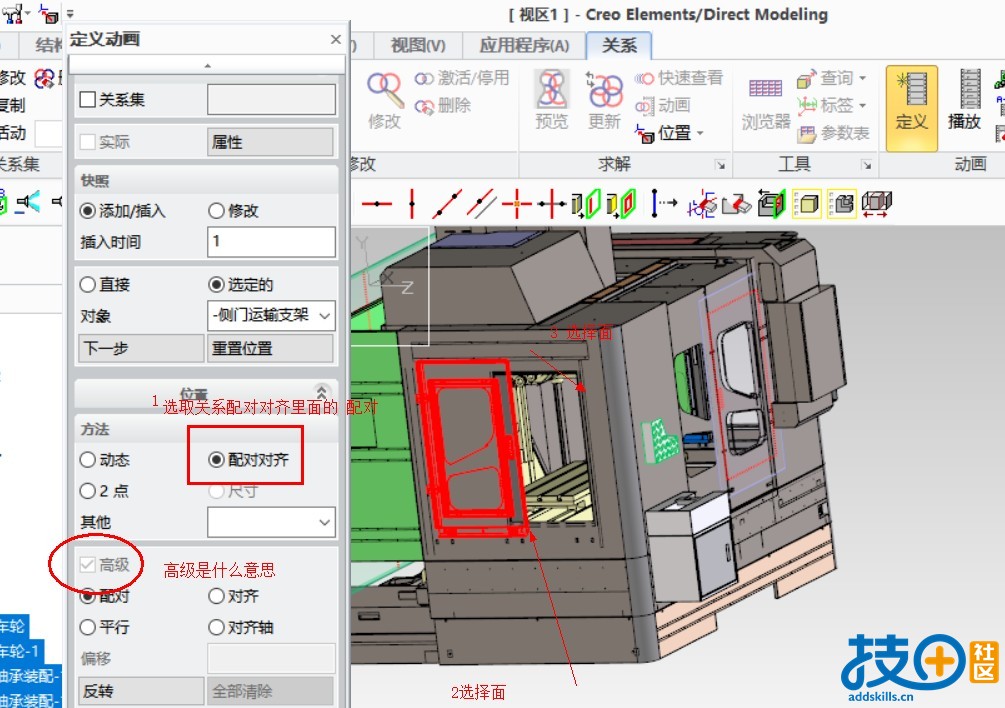Screen dimensions: 1005x708
Task: Open the 浏览器 browser tool
Action: (765, 104)
